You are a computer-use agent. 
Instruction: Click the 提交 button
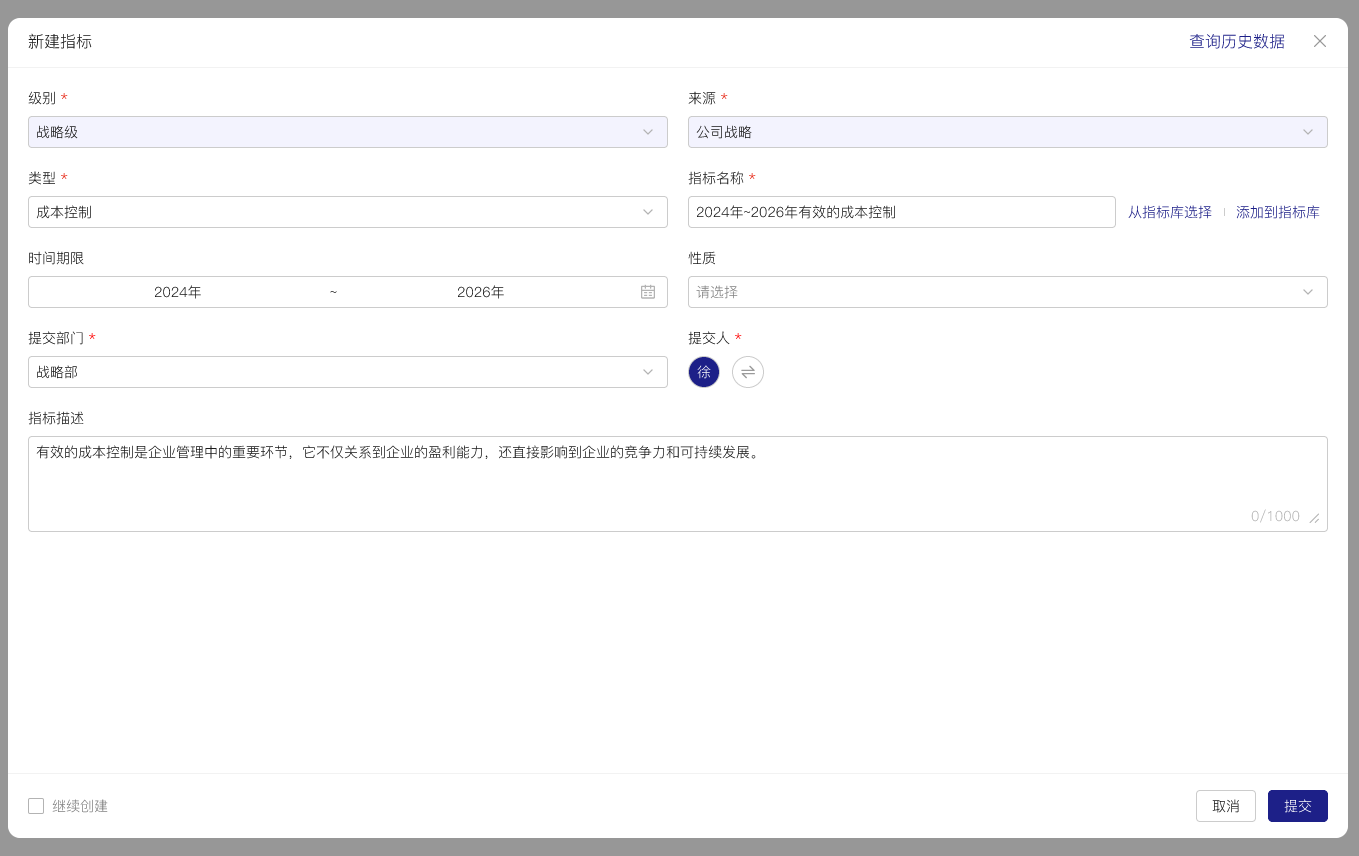[x=1297, y=806]
